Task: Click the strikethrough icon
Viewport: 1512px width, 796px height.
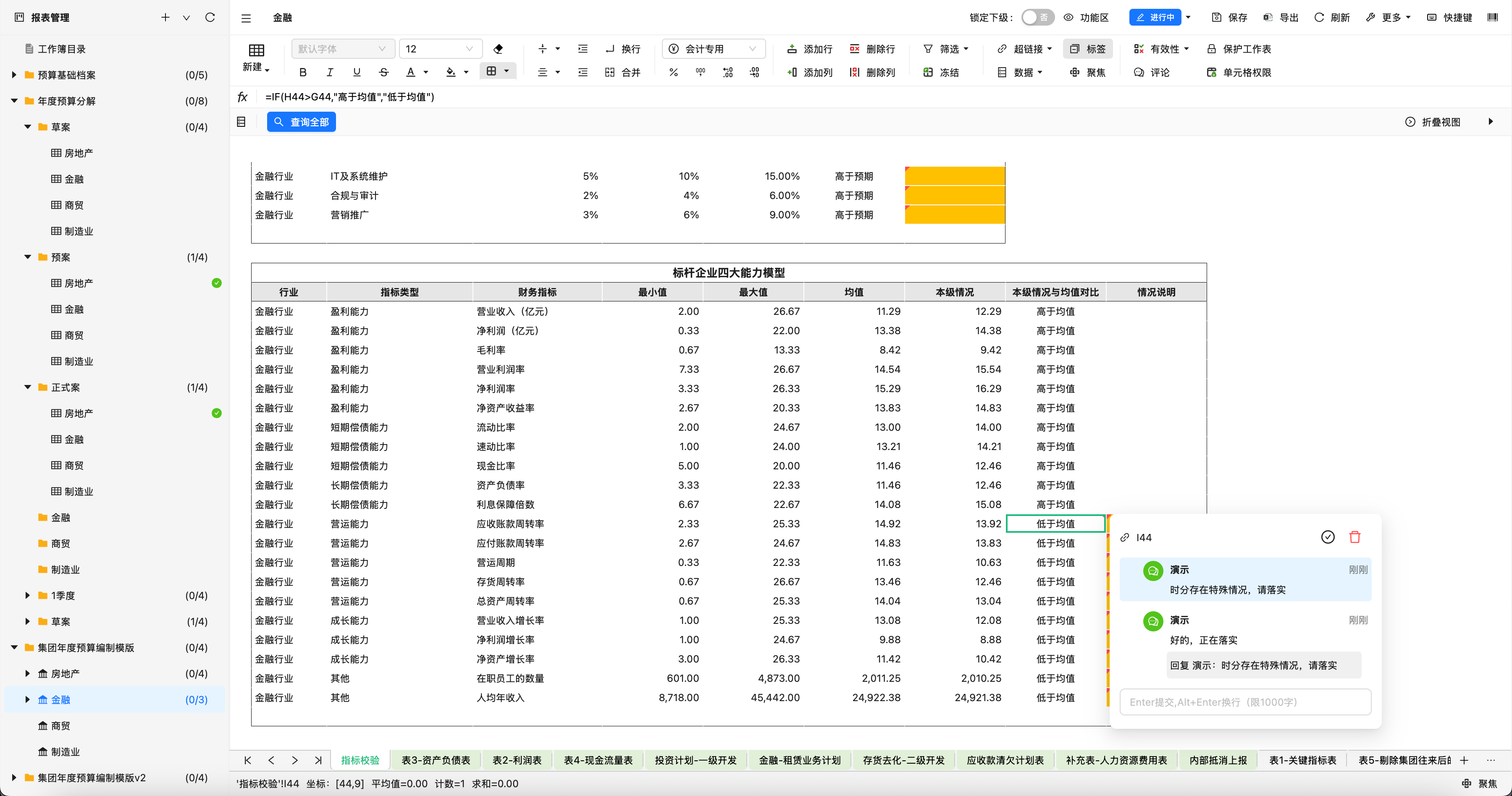Action: click(x=384, y=72)
